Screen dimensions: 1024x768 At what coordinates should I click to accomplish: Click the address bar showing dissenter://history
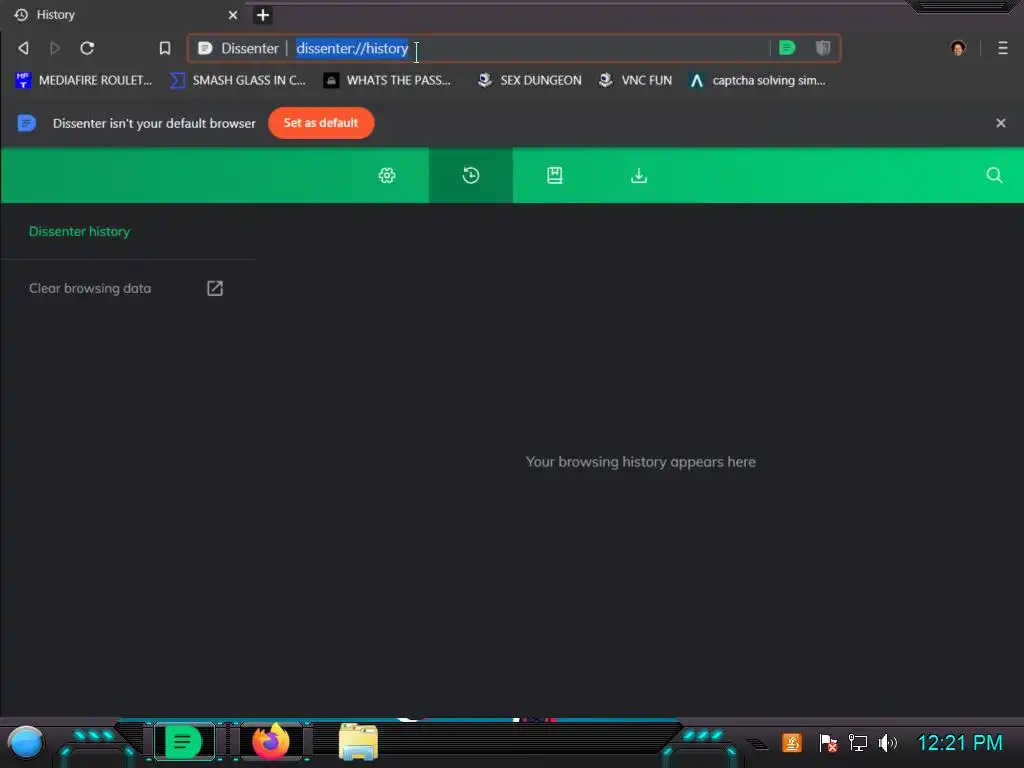[514, 48]
